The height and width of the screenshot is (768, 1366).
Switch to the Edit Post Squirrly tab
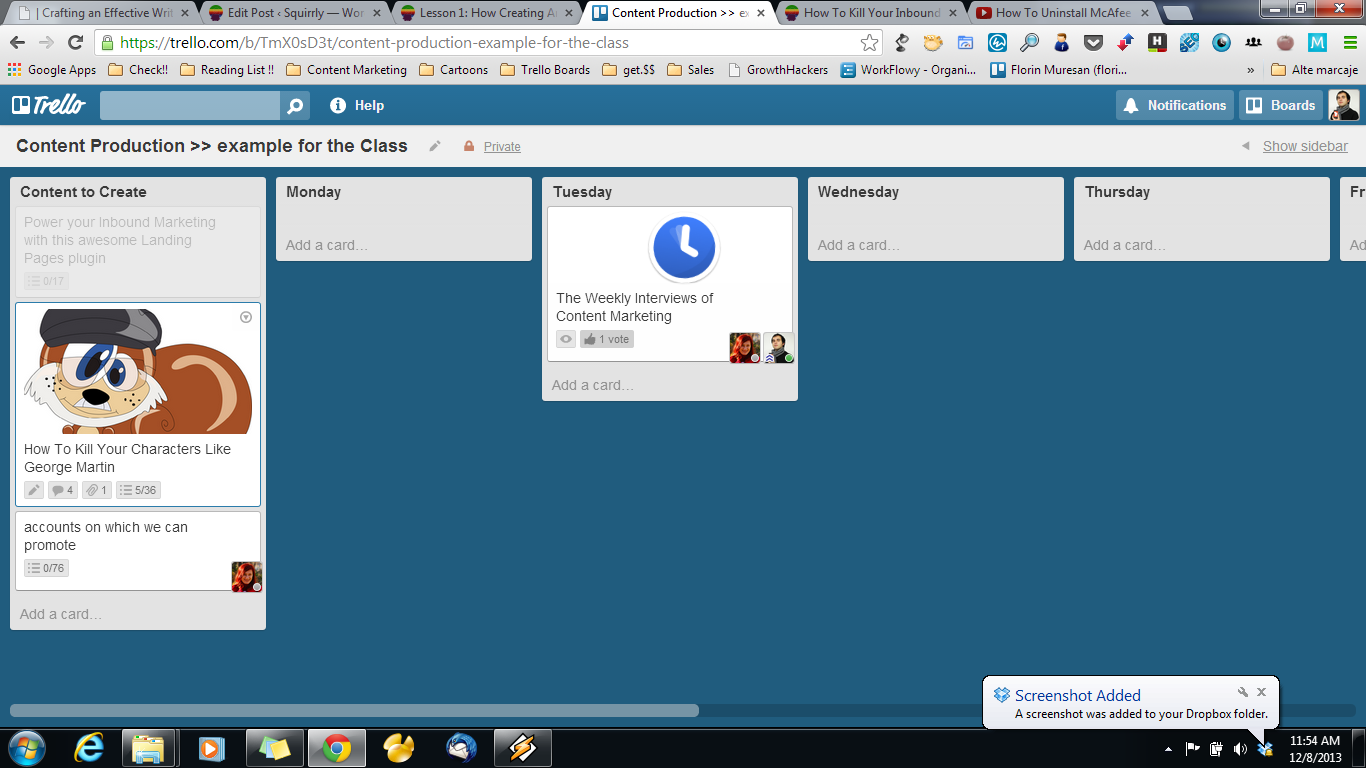pyautogui.click(x=288, y=13)
